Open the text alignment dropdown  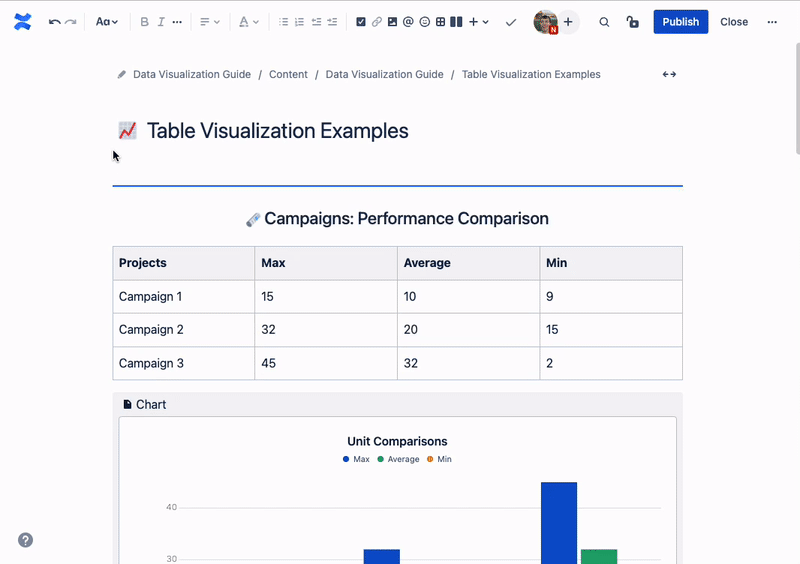pos(210,22)
